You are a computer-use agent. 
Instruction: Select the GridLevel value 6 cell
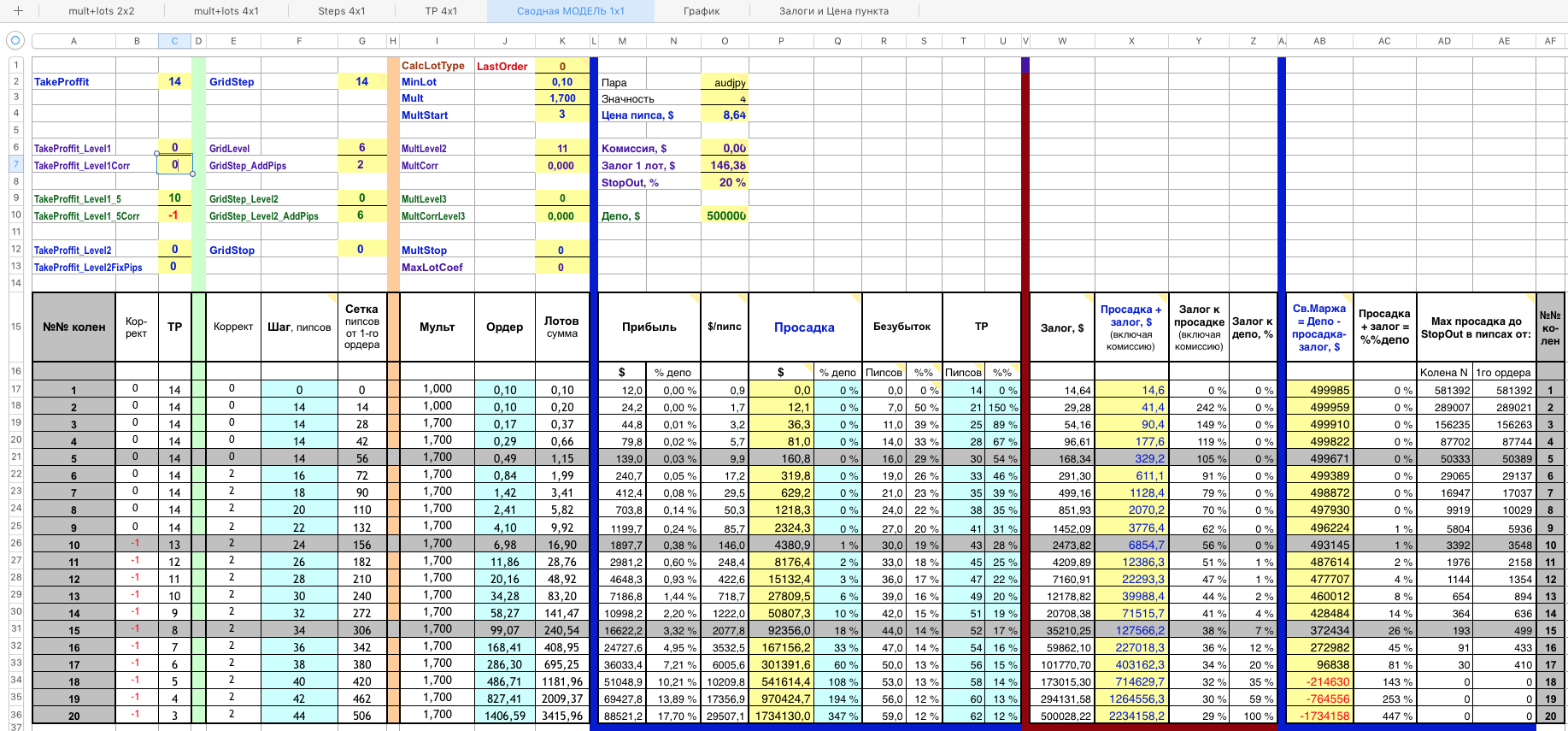coord(362,148)
